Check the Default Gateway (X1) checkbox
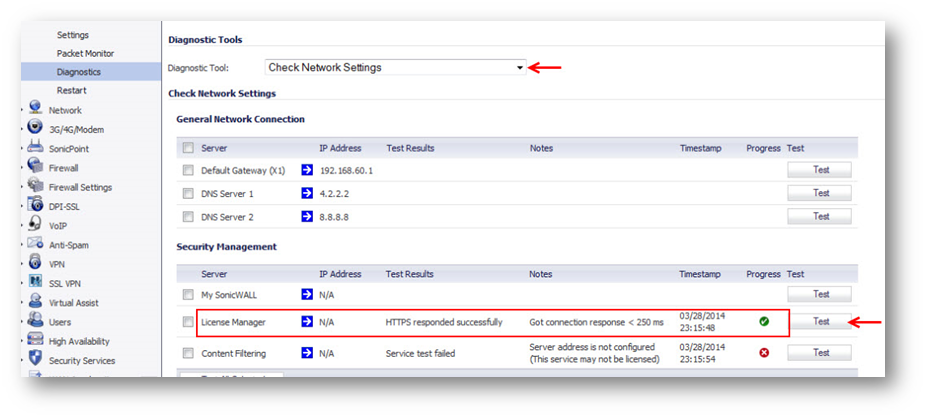 (188, 171)
